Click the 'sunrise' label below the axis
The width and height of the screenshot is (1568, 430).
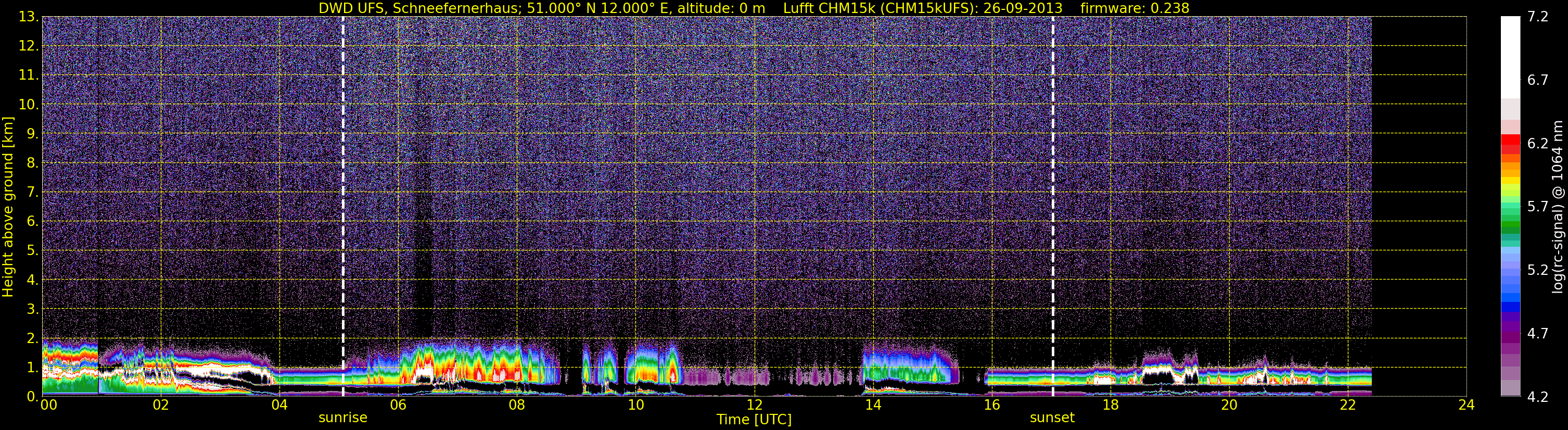[x=343, y=418]
